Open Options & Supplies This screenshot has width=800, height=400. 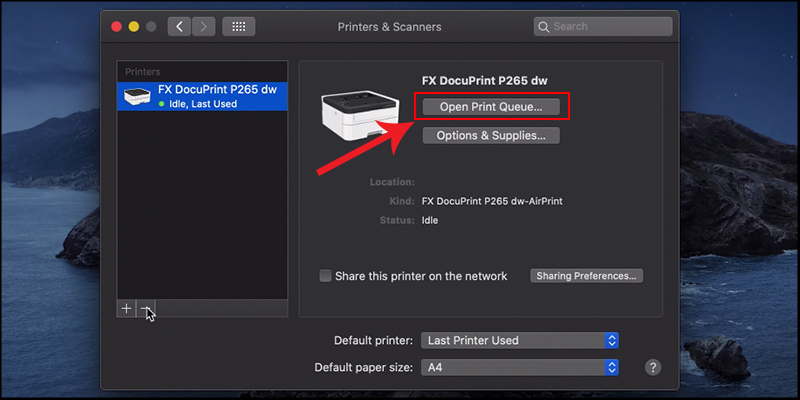tap(491, 135)
